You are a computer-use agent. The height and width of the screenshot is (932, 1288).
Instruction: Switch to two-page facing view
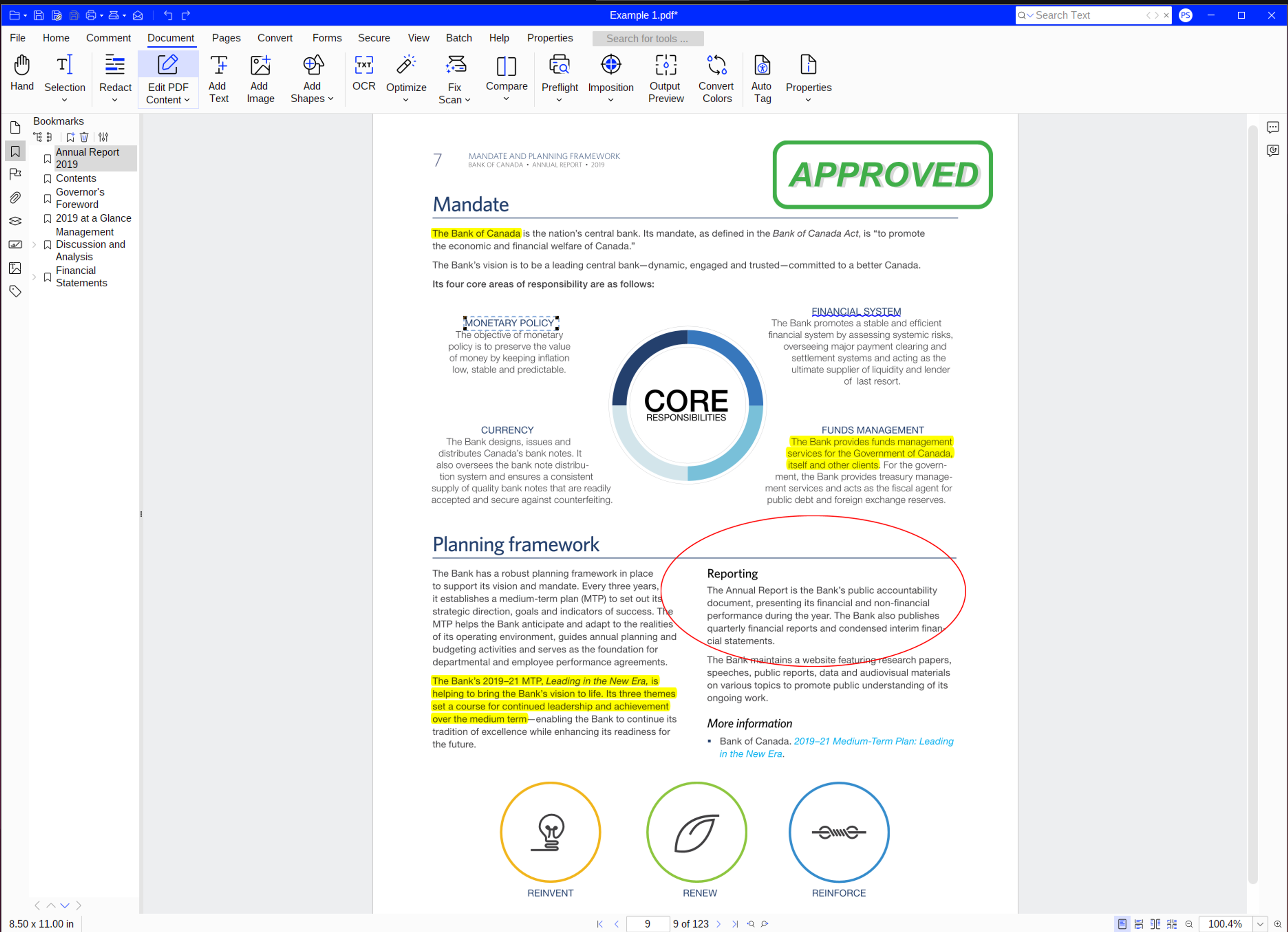point(1155,924)
